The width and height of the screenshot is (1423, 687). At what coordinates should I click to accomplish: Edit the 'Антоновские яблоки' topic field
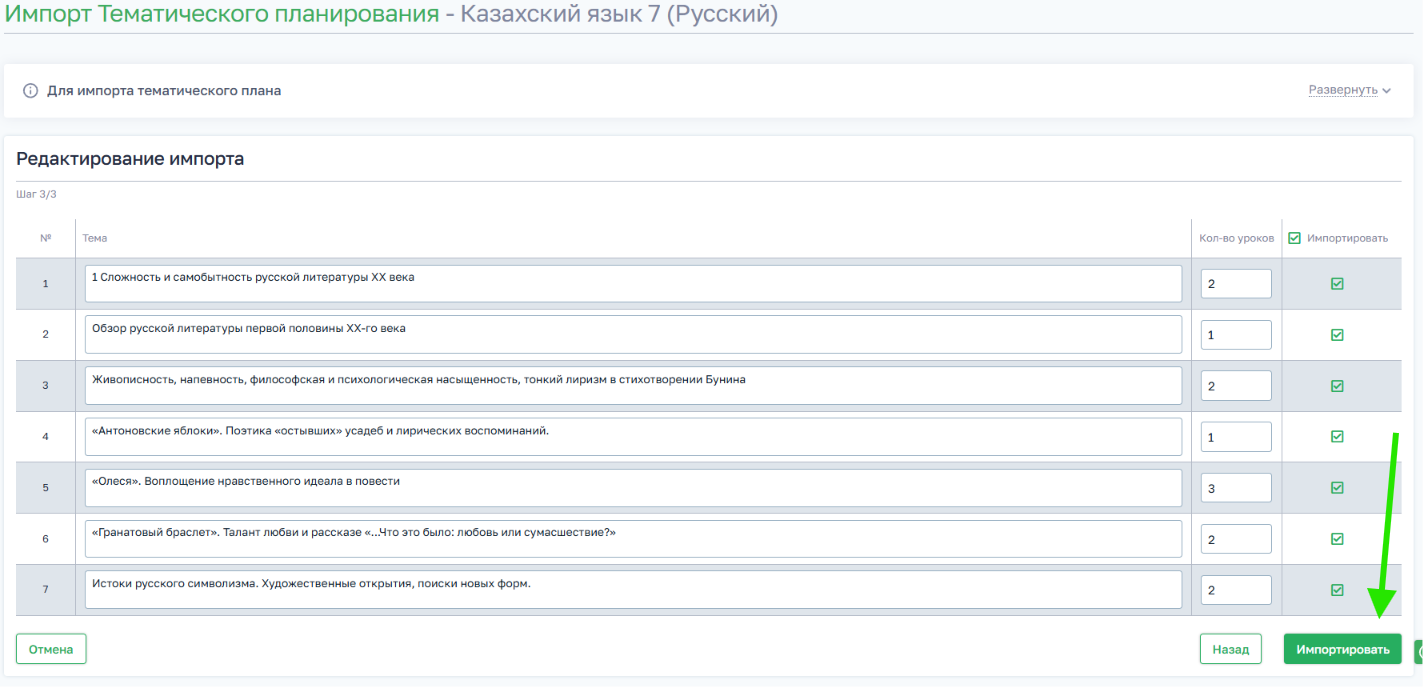point(633,436)
